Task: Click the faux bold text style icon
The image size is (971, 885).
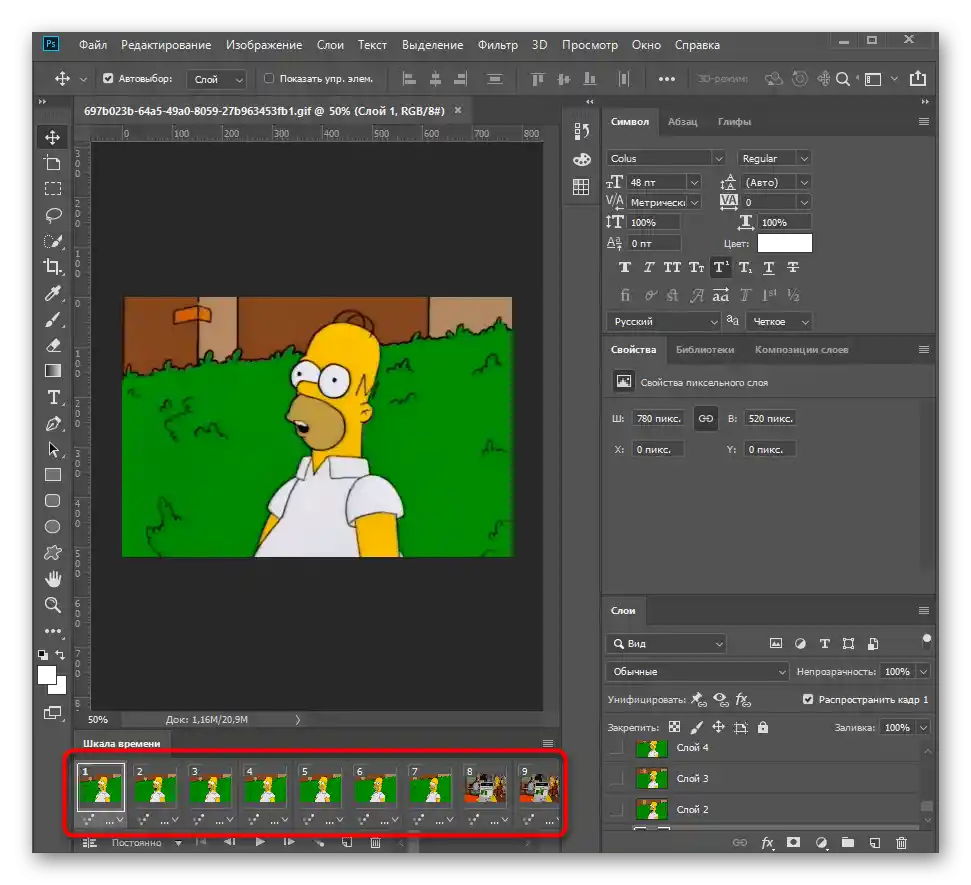Action: 625,268
